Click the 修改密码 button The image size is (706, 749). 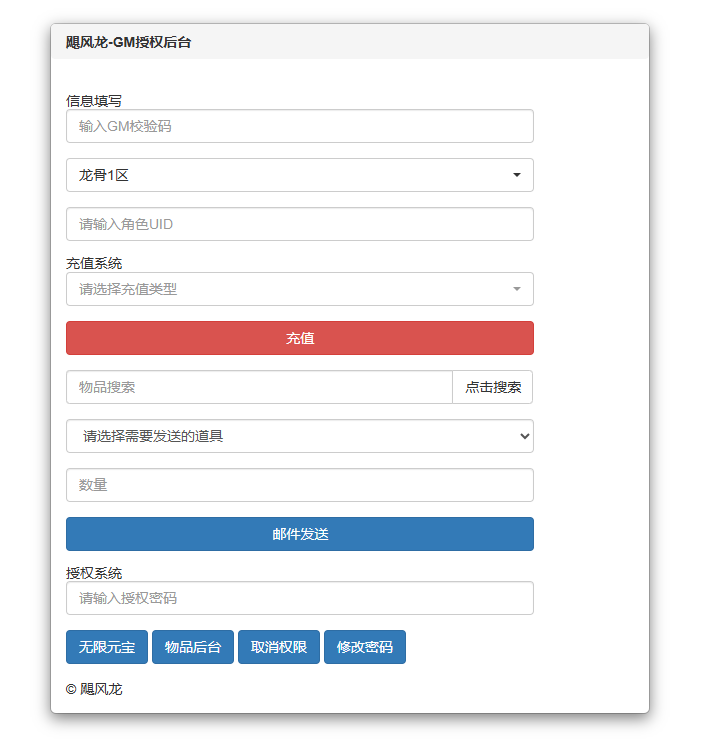[365, 647]
